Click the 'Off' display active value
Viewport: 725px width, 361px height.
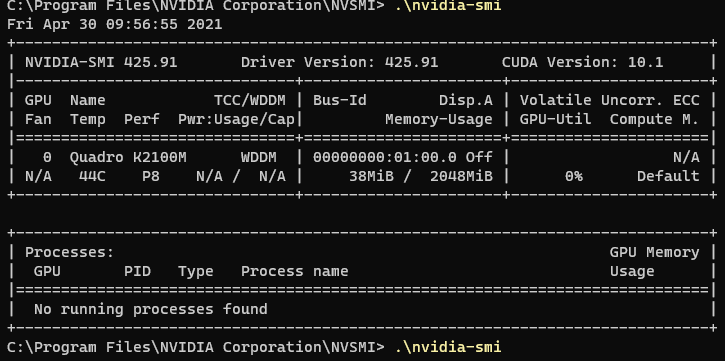(479, 158)
